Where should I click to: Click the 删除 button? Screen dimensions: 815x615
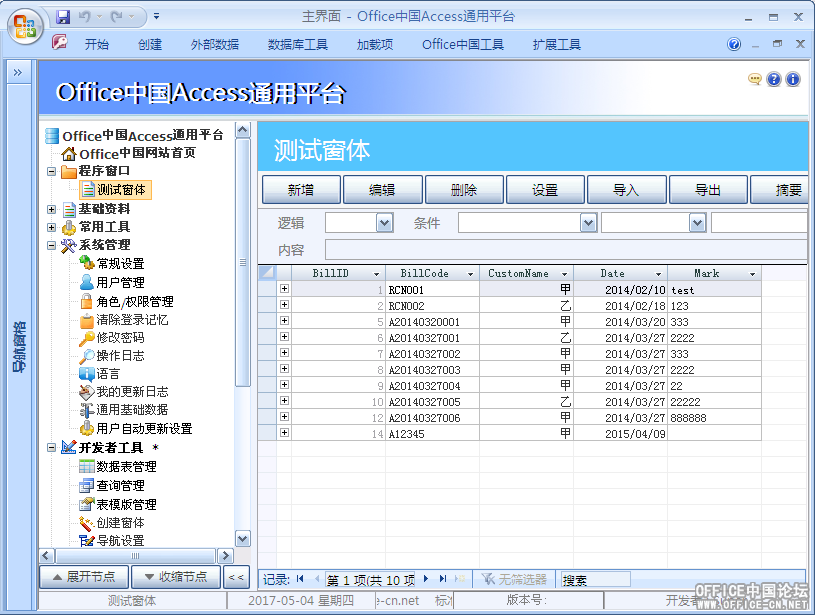[464, 190]
